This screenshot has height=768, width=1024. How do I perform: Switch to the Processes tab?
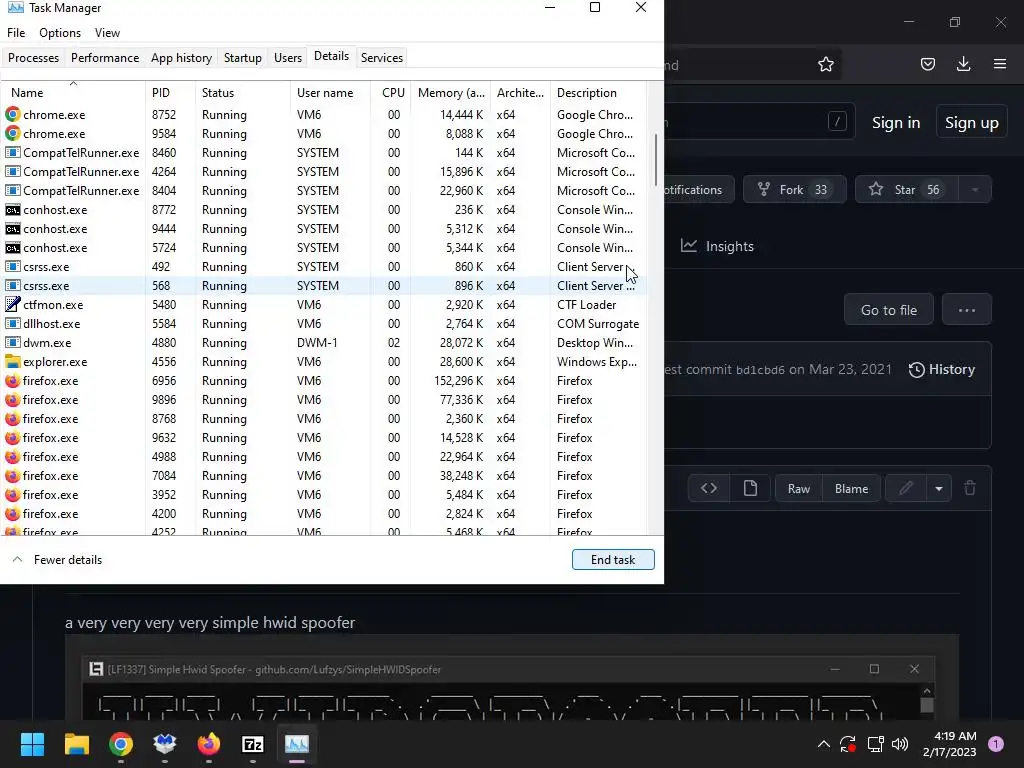click(x=33, y=57)
